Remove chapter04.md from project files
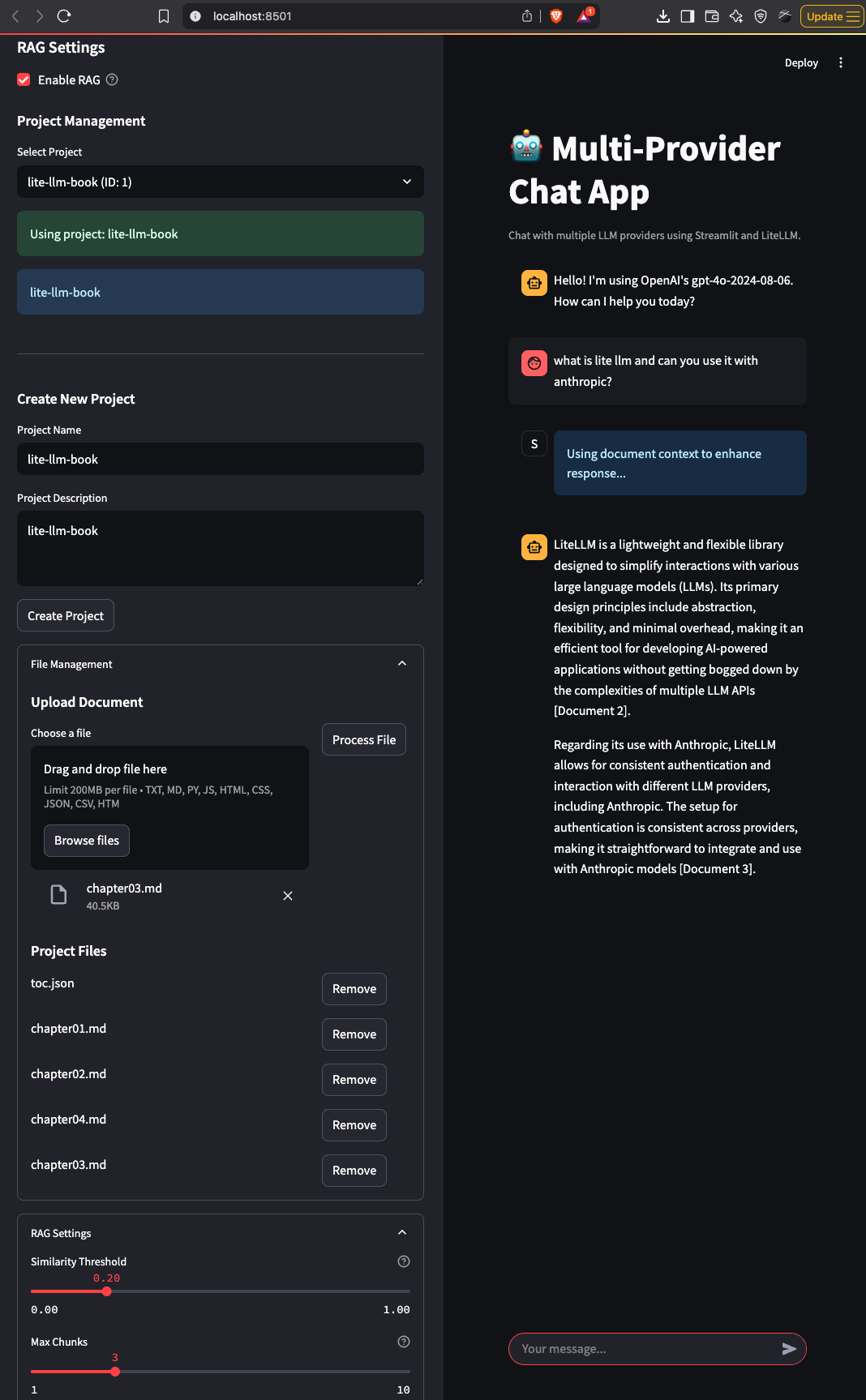Screen dimensions: 866x1400 pyautogui.click(x=354, y=1125)
